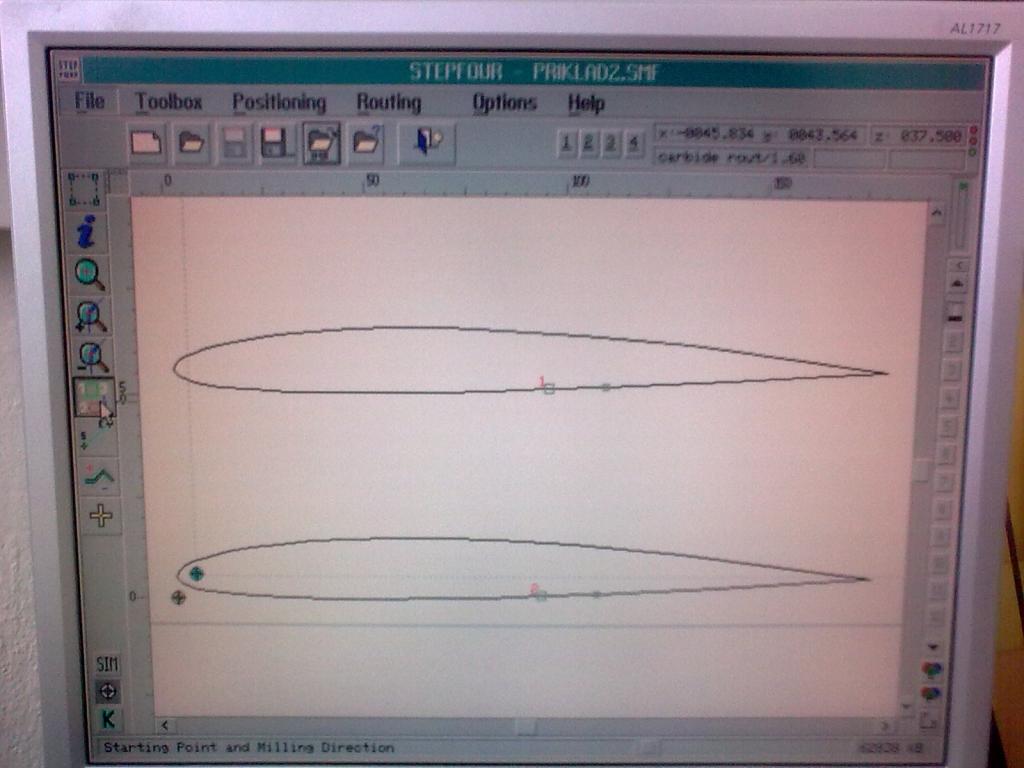Image resolution: width=1024 pixels, height=768 pixels.
Task: Click the Save floppy disk icon
Action: (x=275, y=143)
